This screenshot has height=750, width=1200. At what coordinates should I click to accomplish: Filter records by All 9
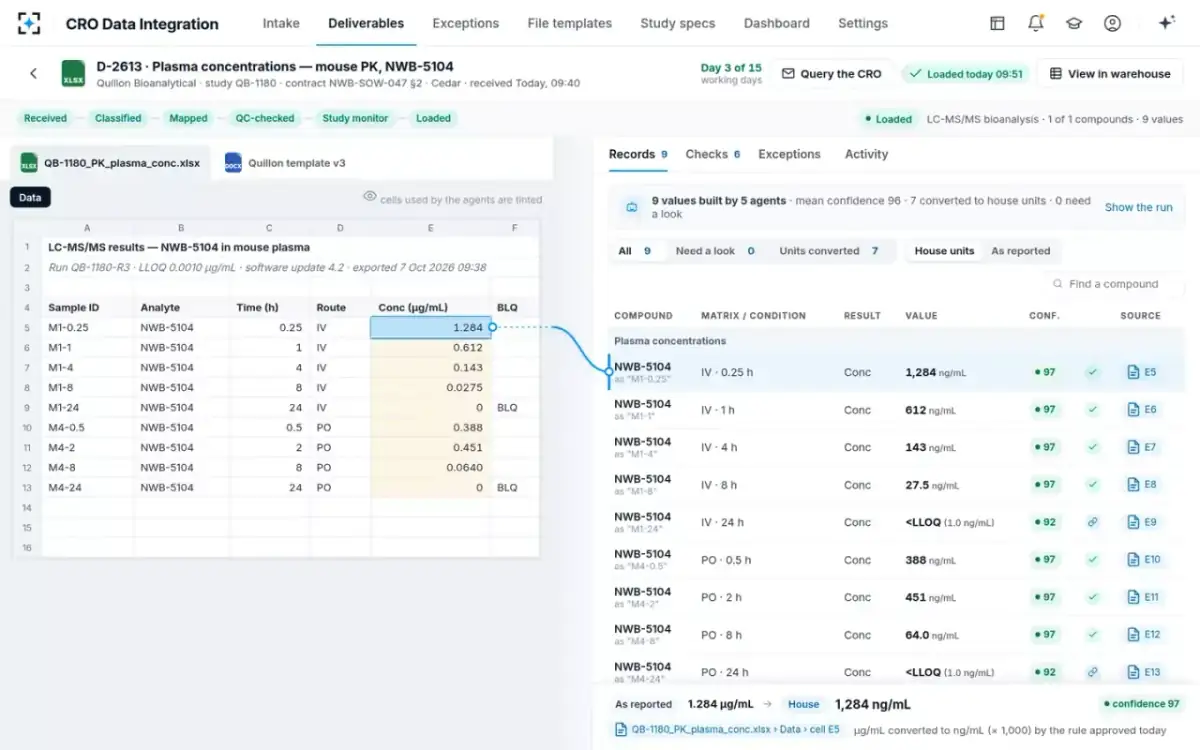(634, 251)
